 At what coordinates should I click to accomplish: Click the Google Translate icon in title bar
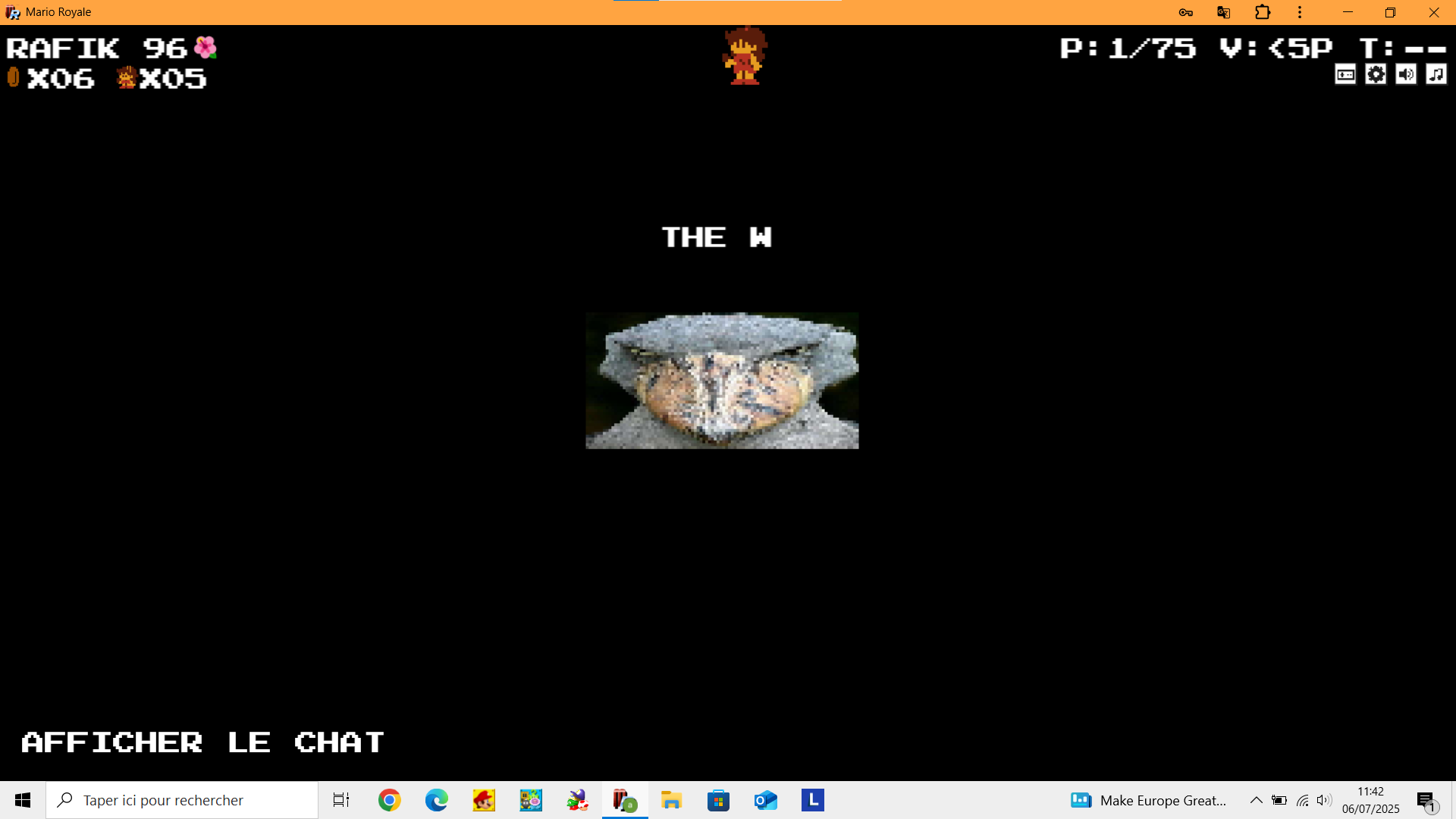point(1223,12)
